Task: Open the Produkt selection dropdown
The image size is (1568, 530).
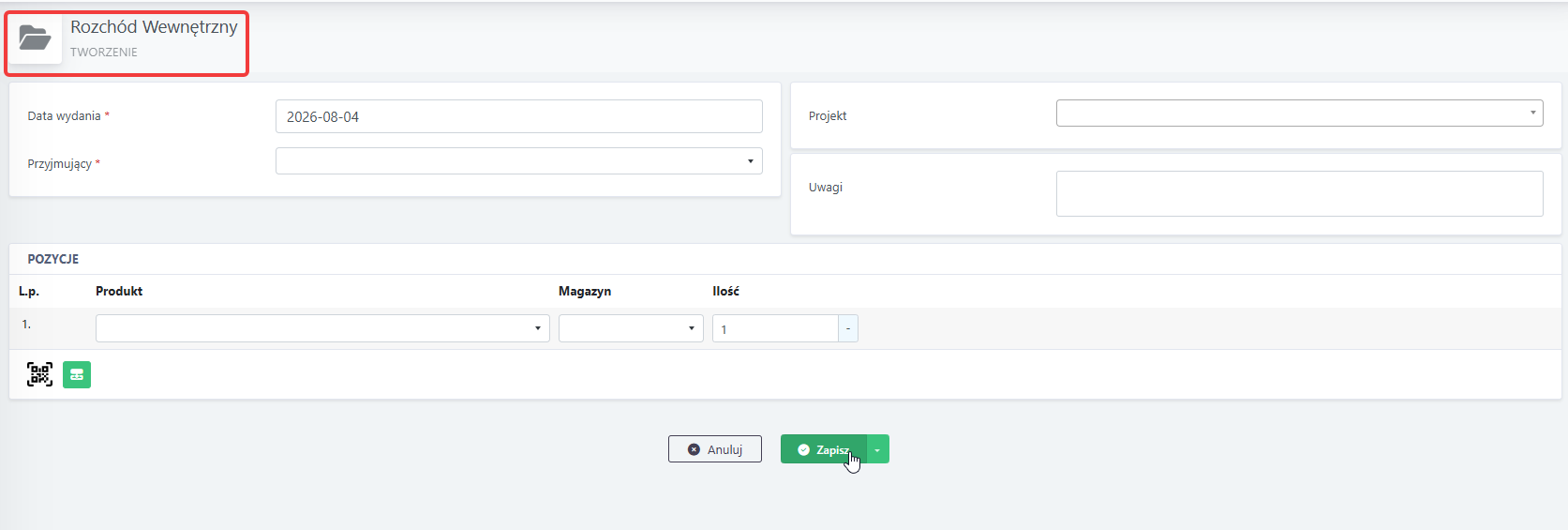Action: click(x=322, y=328)
